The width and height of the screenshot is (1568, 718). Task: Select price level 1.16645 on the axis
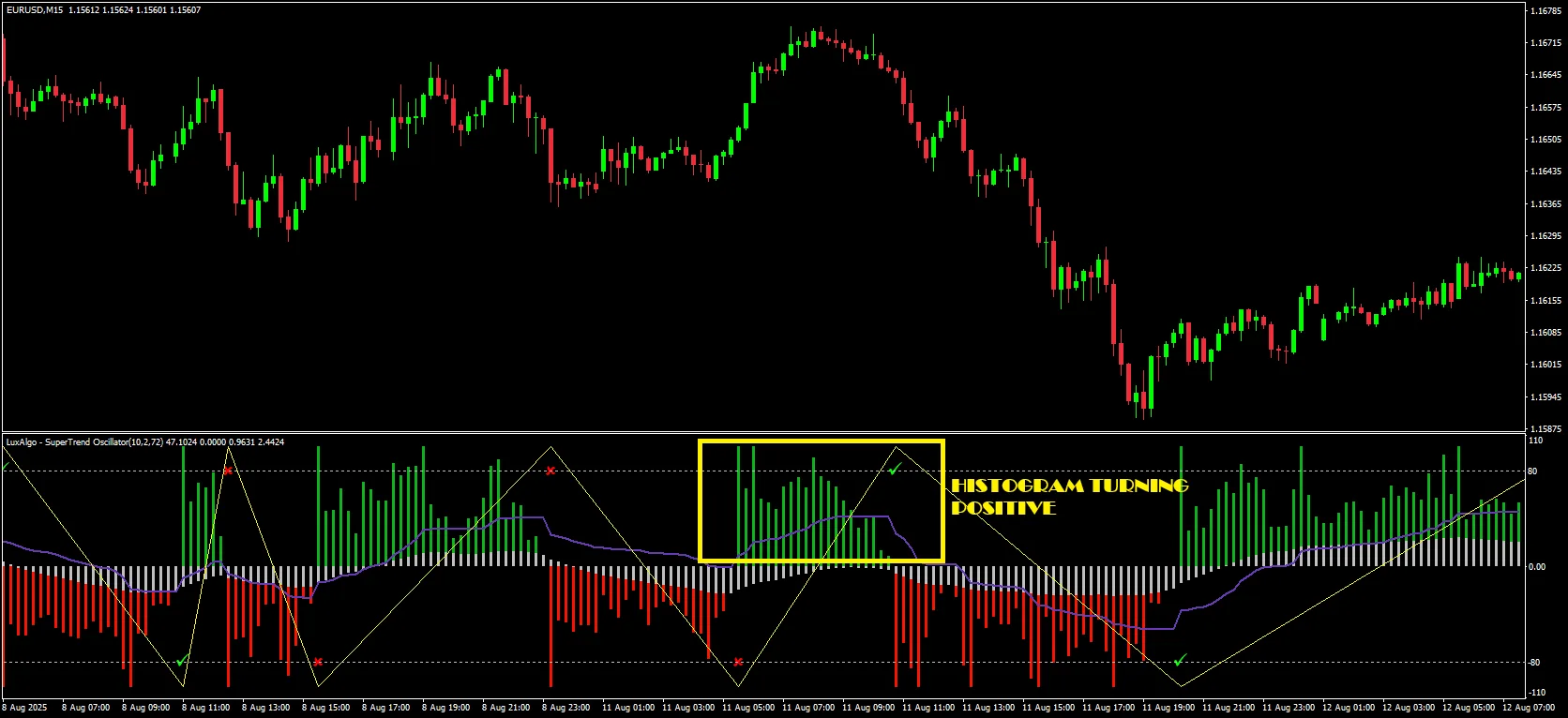1545,75
